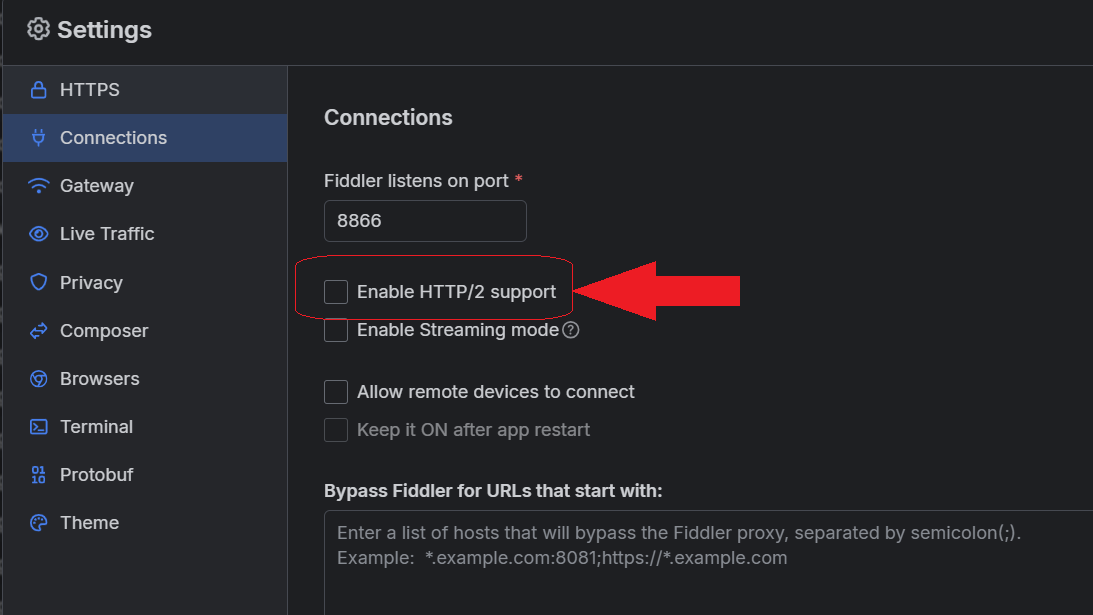Check Allow remote devices to connect
The height and width of the screenshot is (615, 1093).
coord(336,392)
